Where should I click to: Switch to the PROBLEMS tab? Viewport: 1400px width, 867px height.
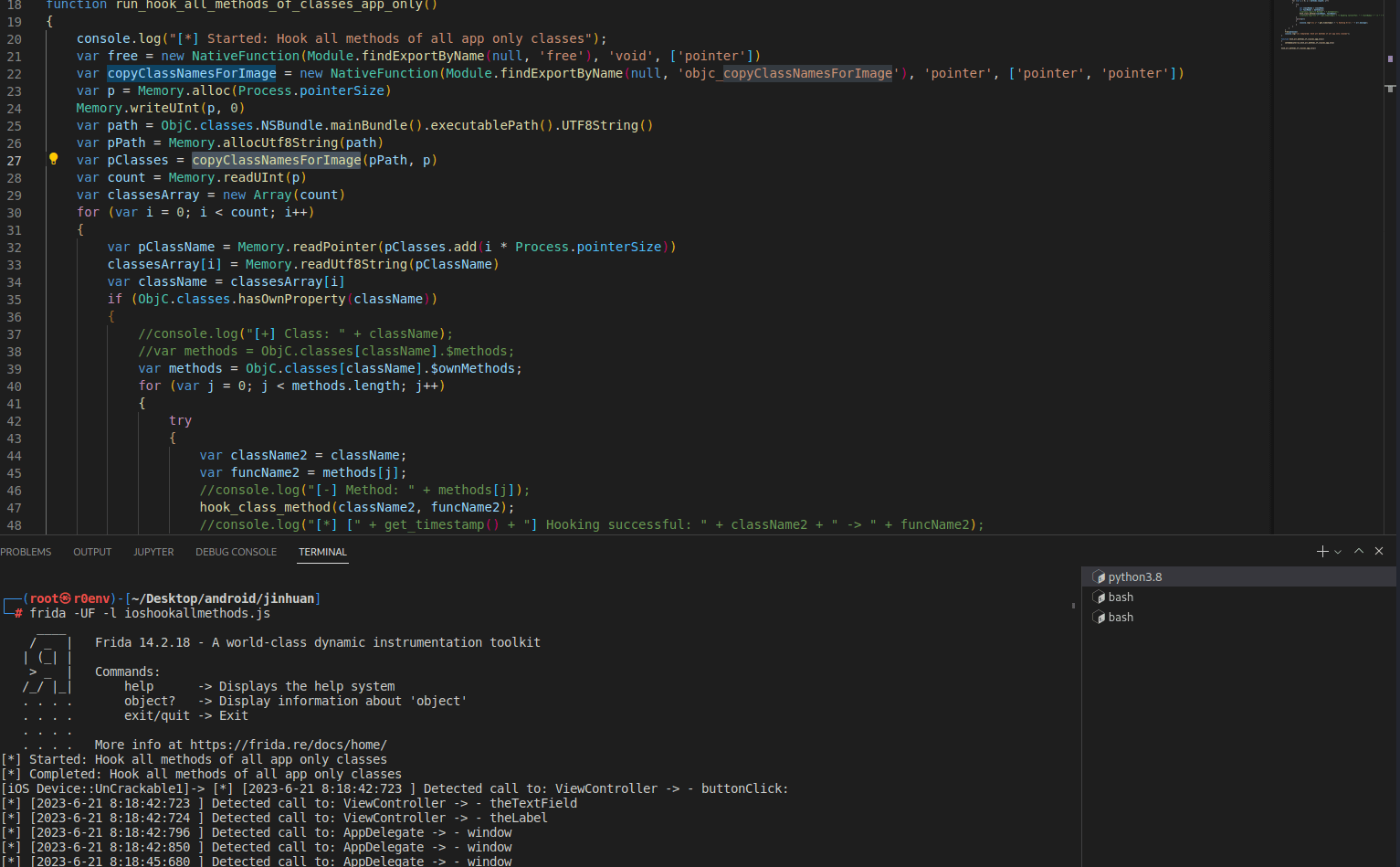coord(26,552)
